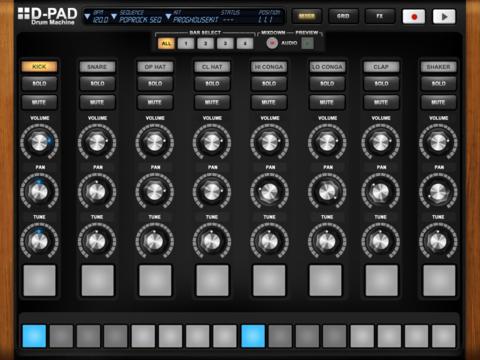Toggle the first lit step in sequencer row
The height and width of the screenshot is (360, 480).
click(x=34, y=336)
